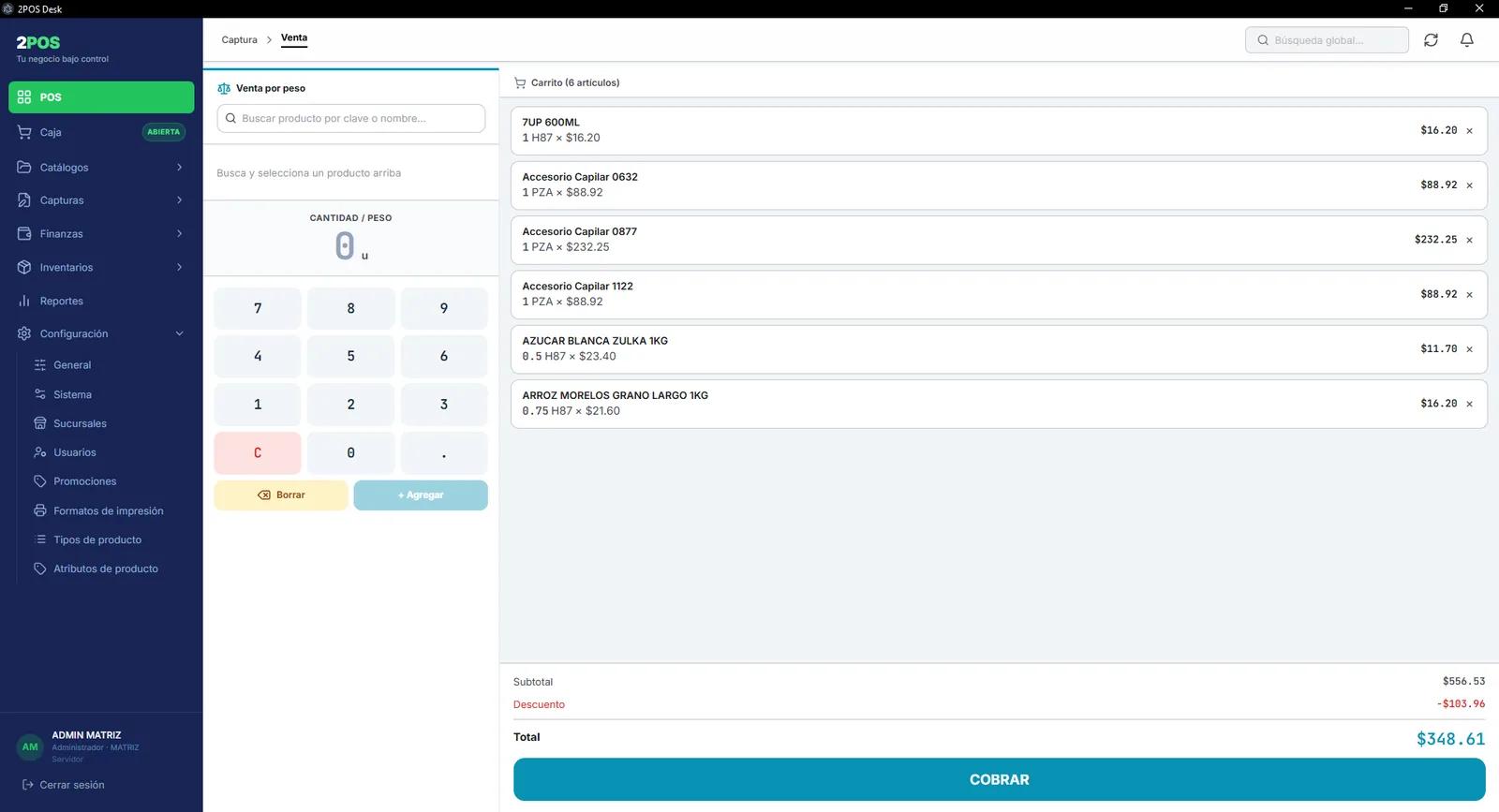Open the POS section in sidebar
This screenshot has width=1499, height=812.
pos(101,97)
